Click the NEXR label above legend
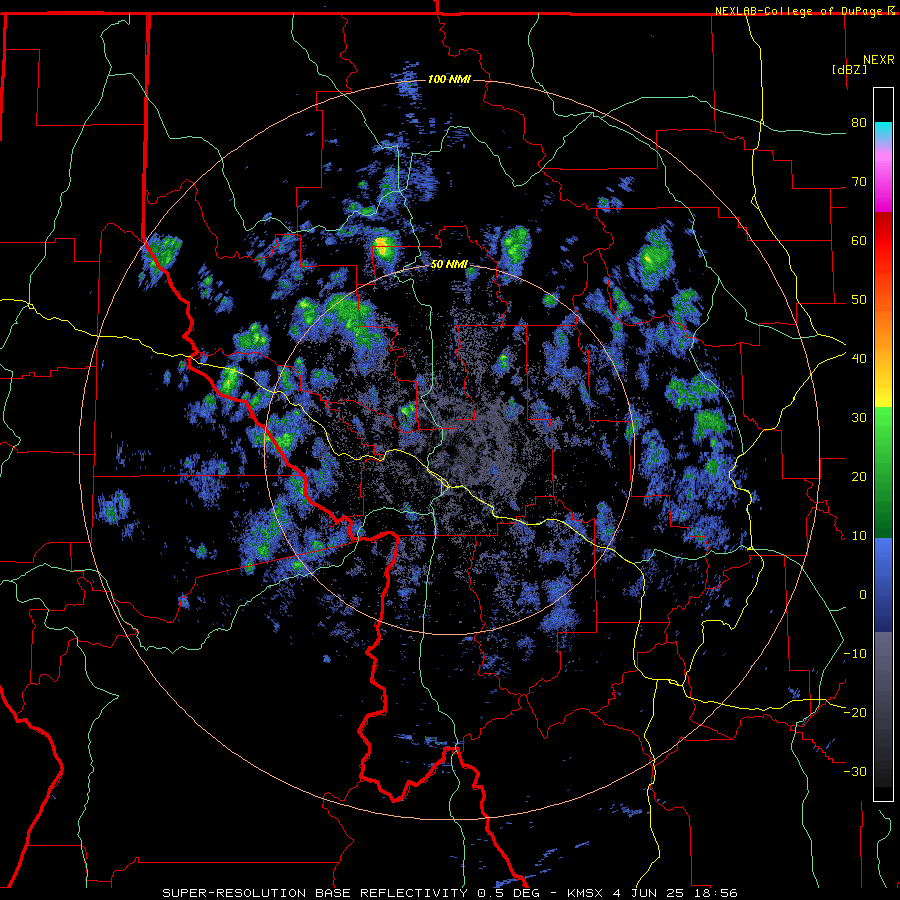The height and width of the screenshot is (900, 900). (x=879, y=60)
